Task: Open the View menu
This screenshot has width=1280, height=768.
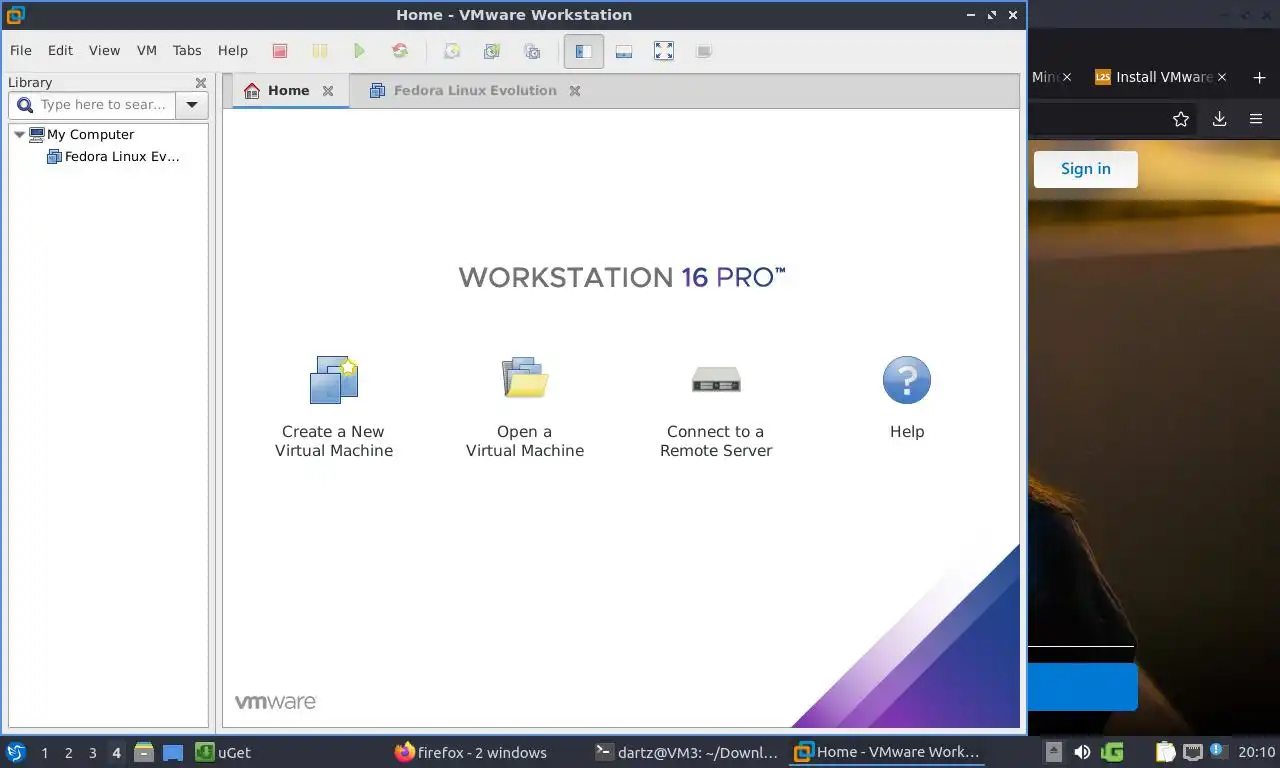Action: (x=104, y=51)
